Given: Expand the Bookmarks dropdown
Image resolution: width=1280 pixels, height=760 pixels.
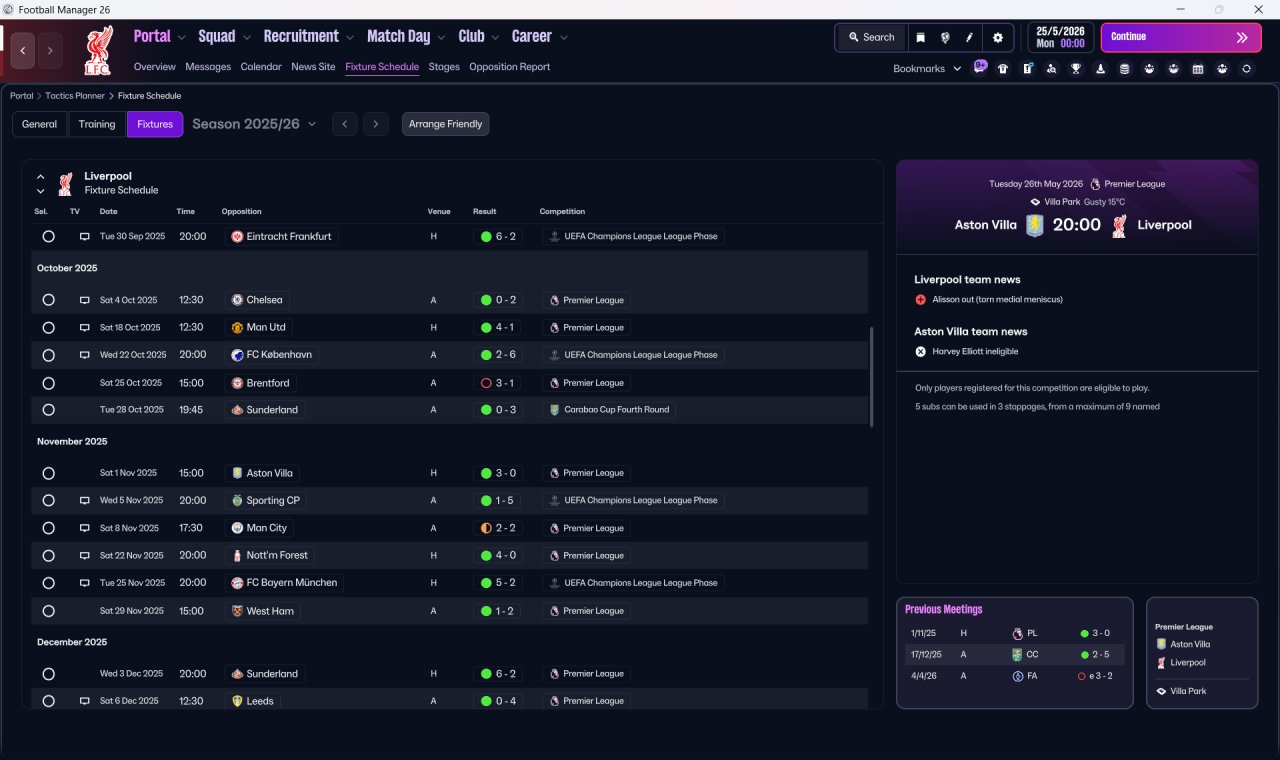Looking at the screenshot, I should pos(957,69).
